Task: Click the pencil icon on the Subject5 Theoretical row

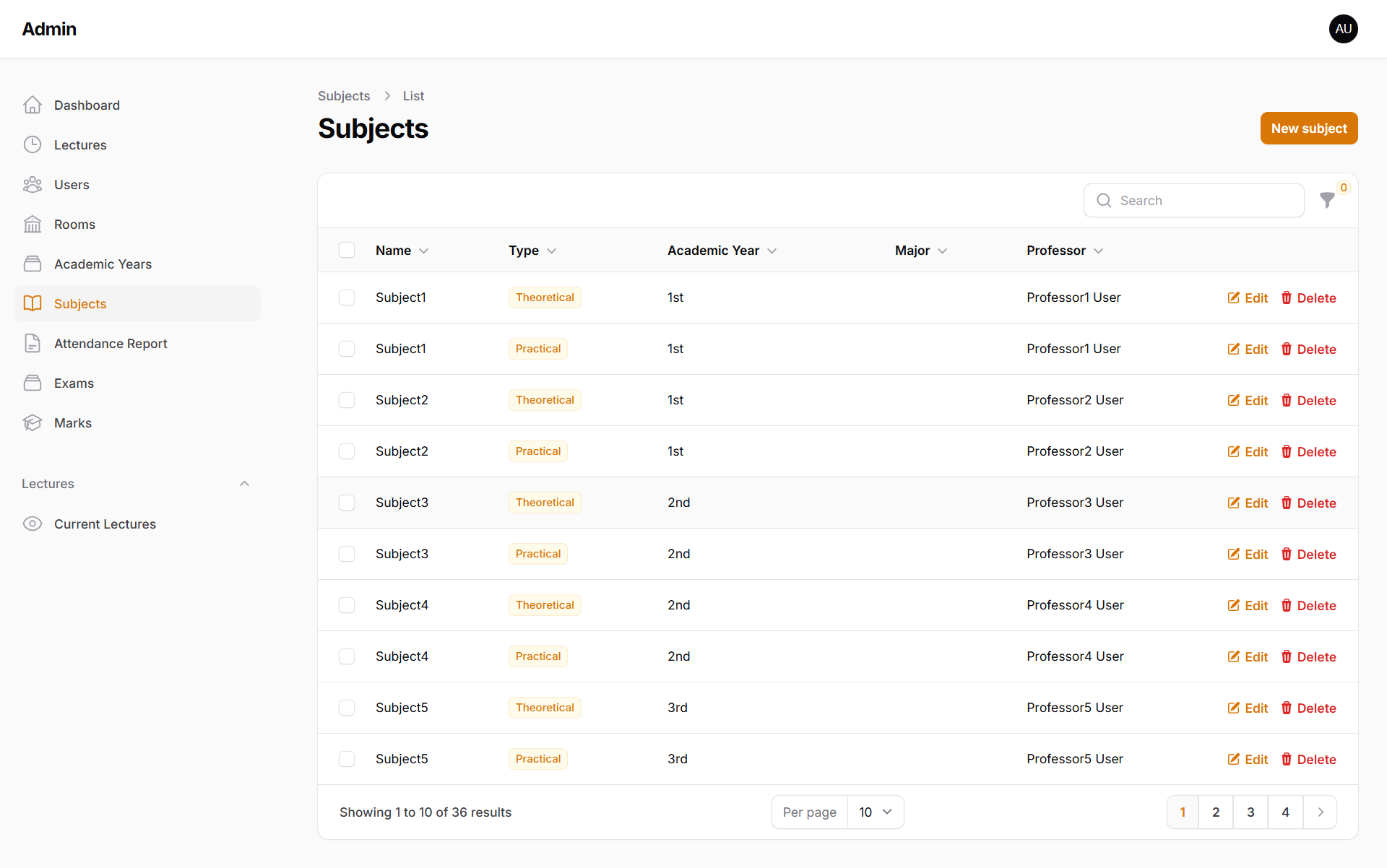Action: (x=1234, y=708)
